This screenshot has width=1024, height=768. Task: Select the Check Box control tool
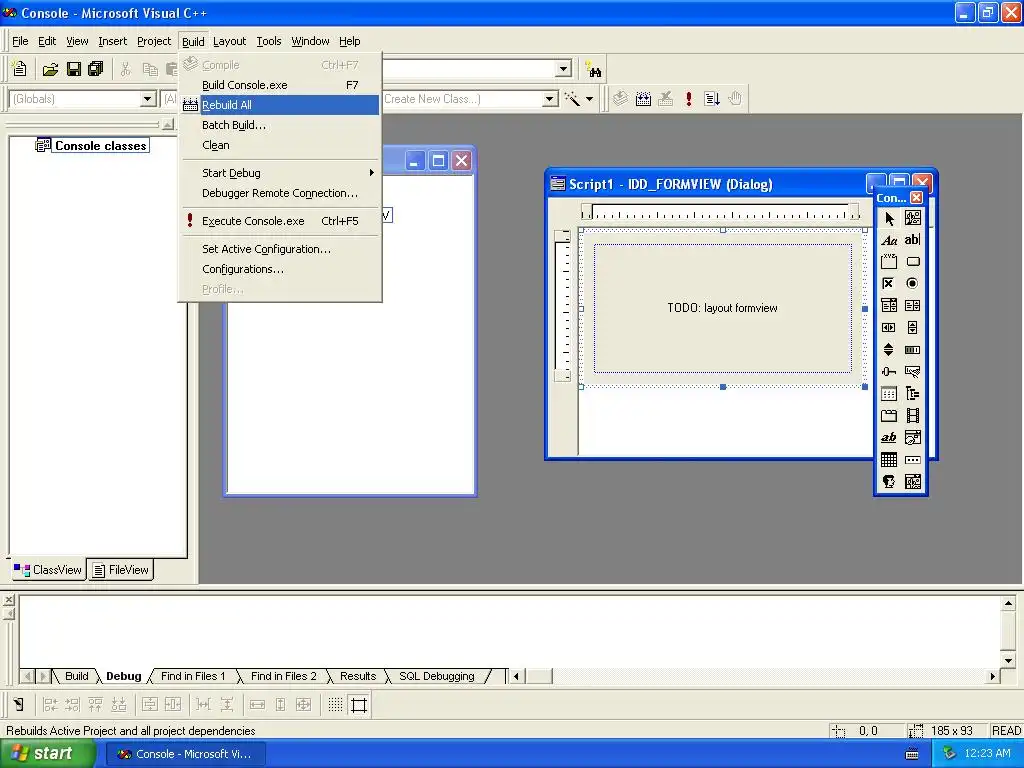click(889, 283)
